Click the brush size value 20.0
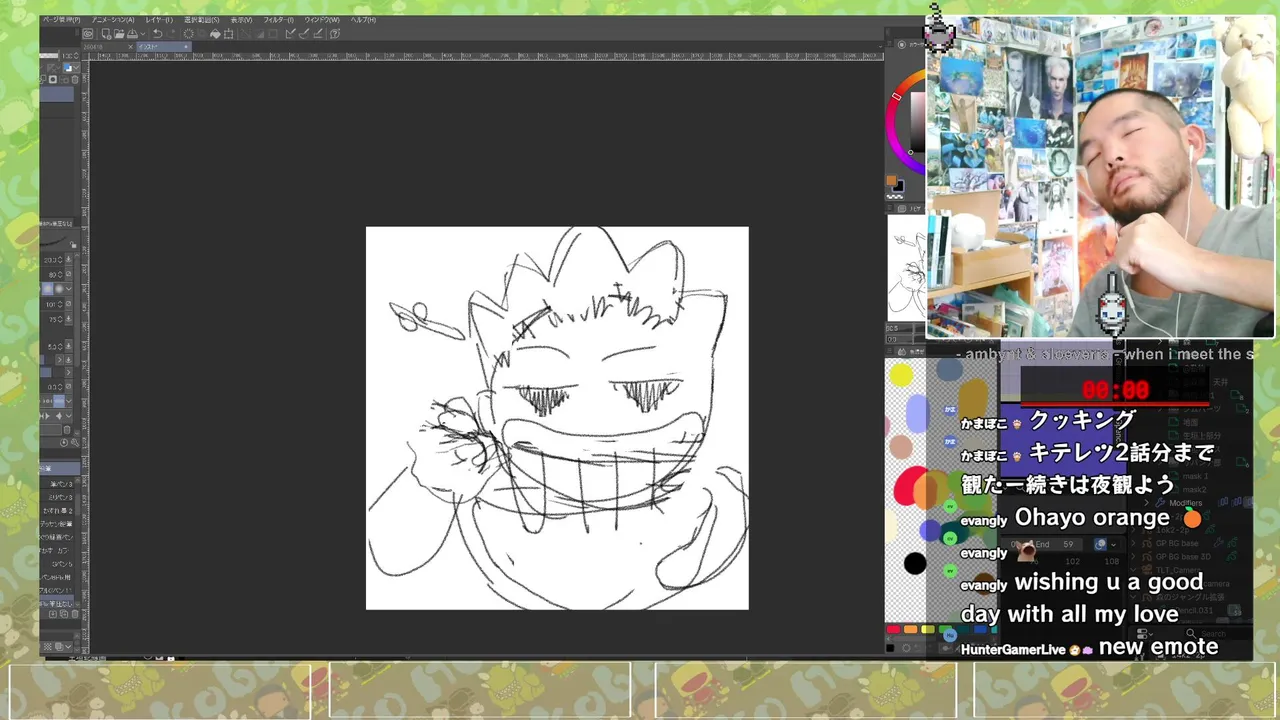The width and height of the screenshot is (1280, 720). coord(52,260)
